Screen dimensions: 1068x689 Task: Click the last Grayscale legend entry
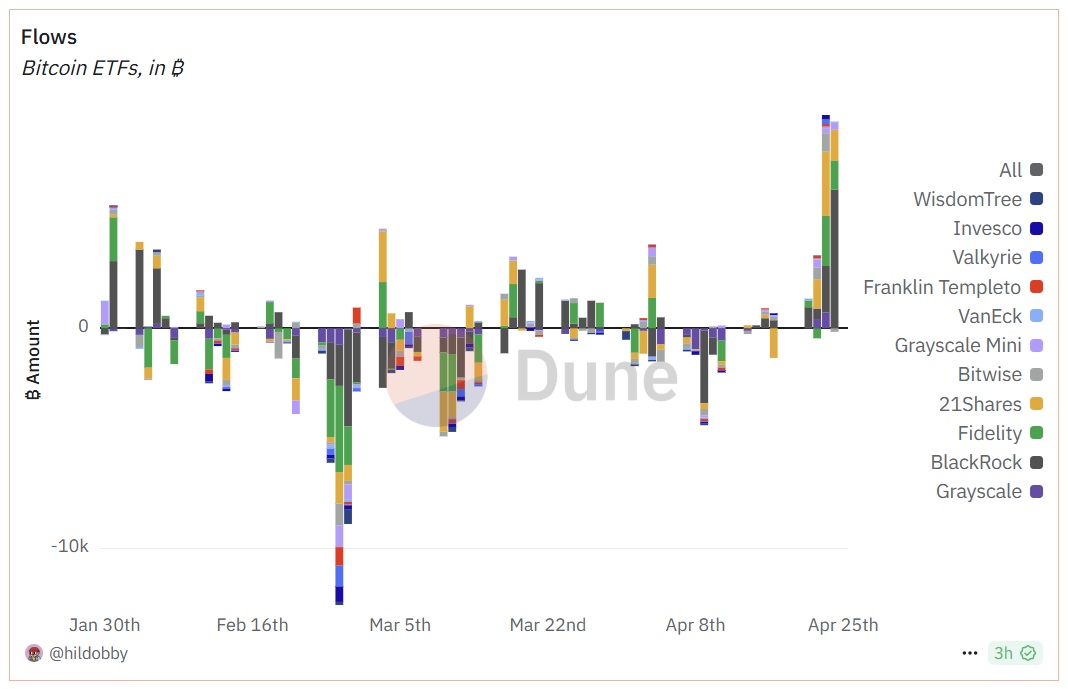pos(979,491)
